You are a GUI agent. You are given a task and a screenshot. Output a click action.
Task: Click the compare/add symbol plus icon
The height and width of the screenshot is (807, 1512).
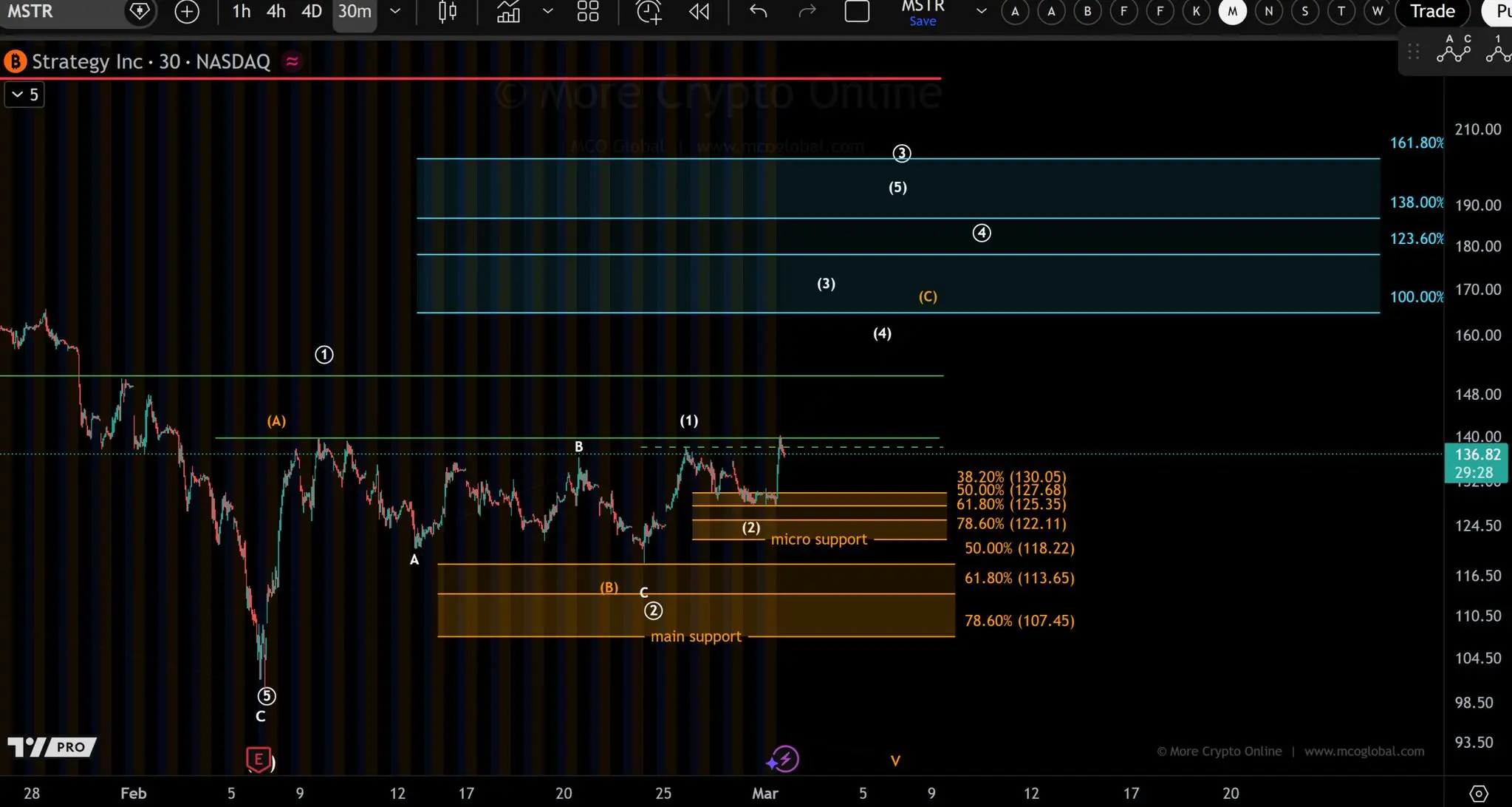coord(187,11)
